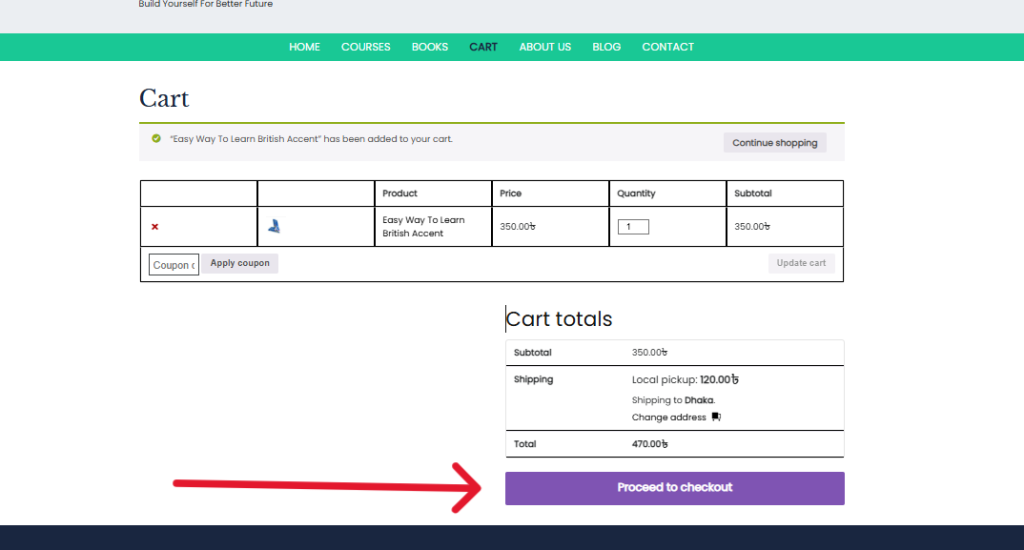Open the HOME menu item
1024x550 pixels.
click(x=304, y=47)
